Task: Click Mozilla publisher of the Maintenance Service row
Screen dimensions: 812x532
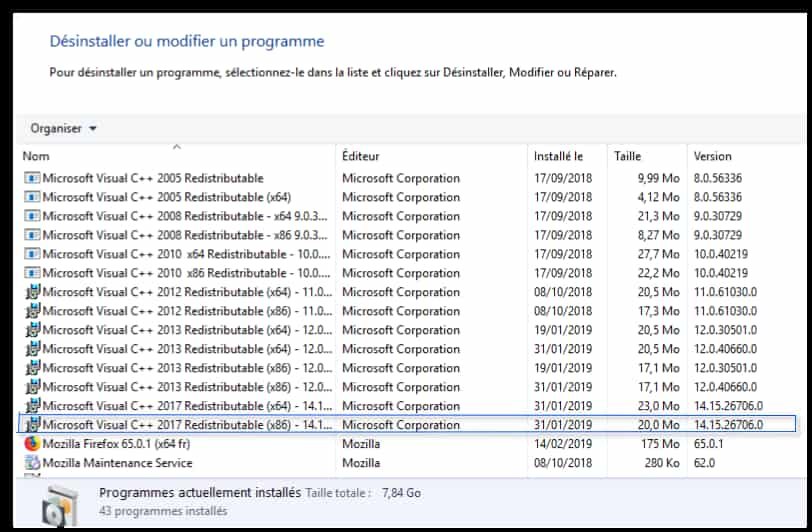Action: click(x=361, y=463)
